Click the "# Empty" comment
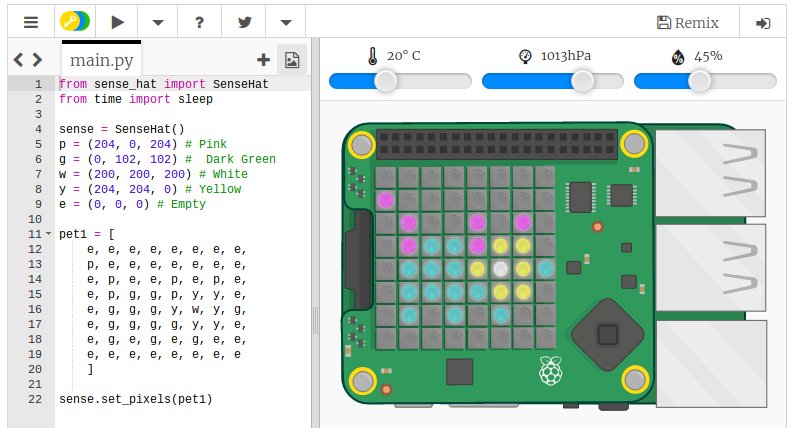Image resolution: width=793 pixels, height=428 pixels. click(181, 204)
